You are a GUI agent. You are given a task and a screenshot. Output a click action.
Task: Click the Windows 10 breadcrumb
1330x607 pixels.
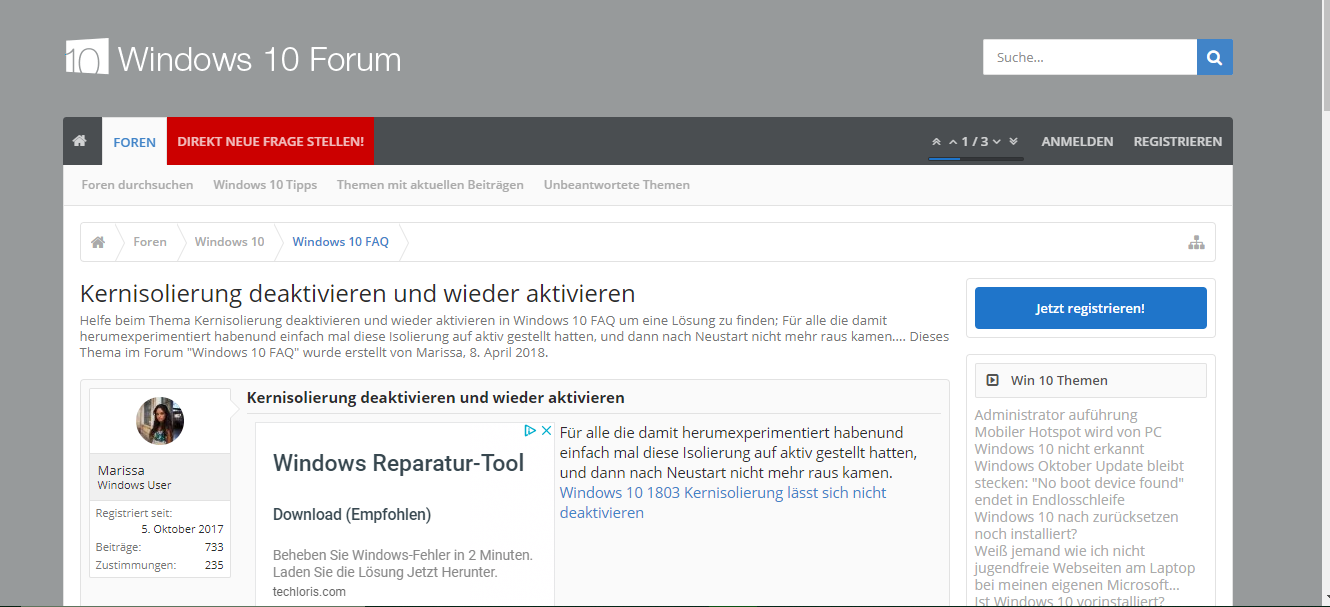(230, 242)
